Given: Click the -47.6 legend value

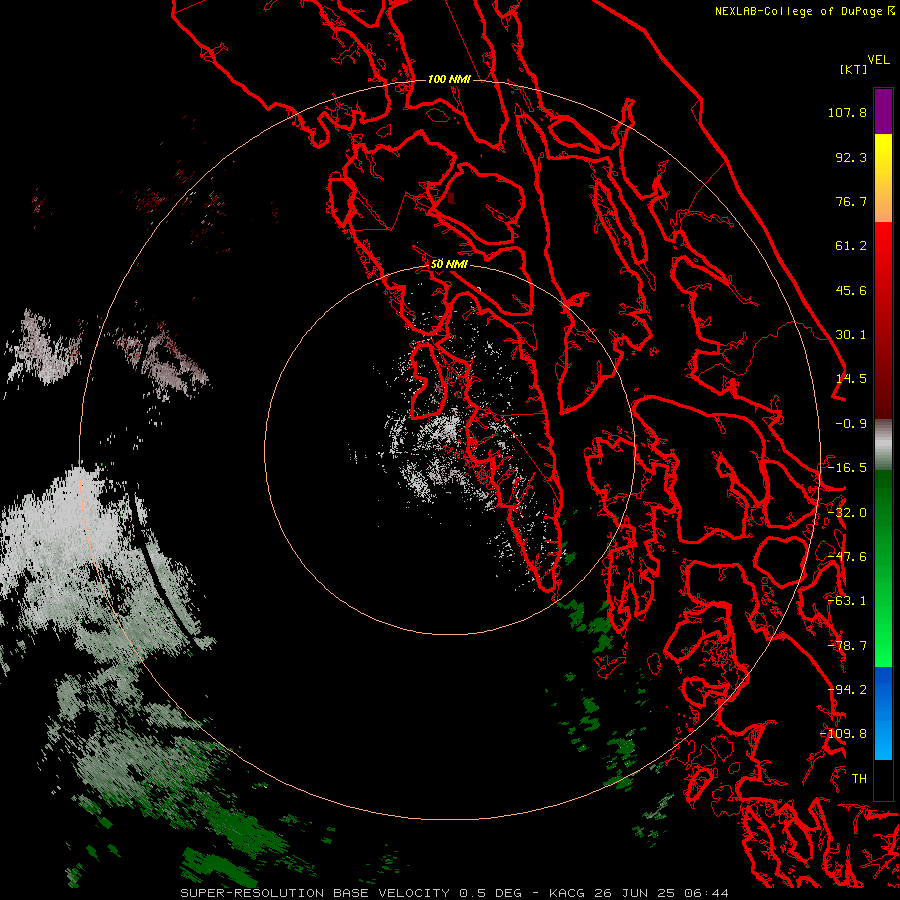Looking at the screenshot, I should click(x=847, y=557).
